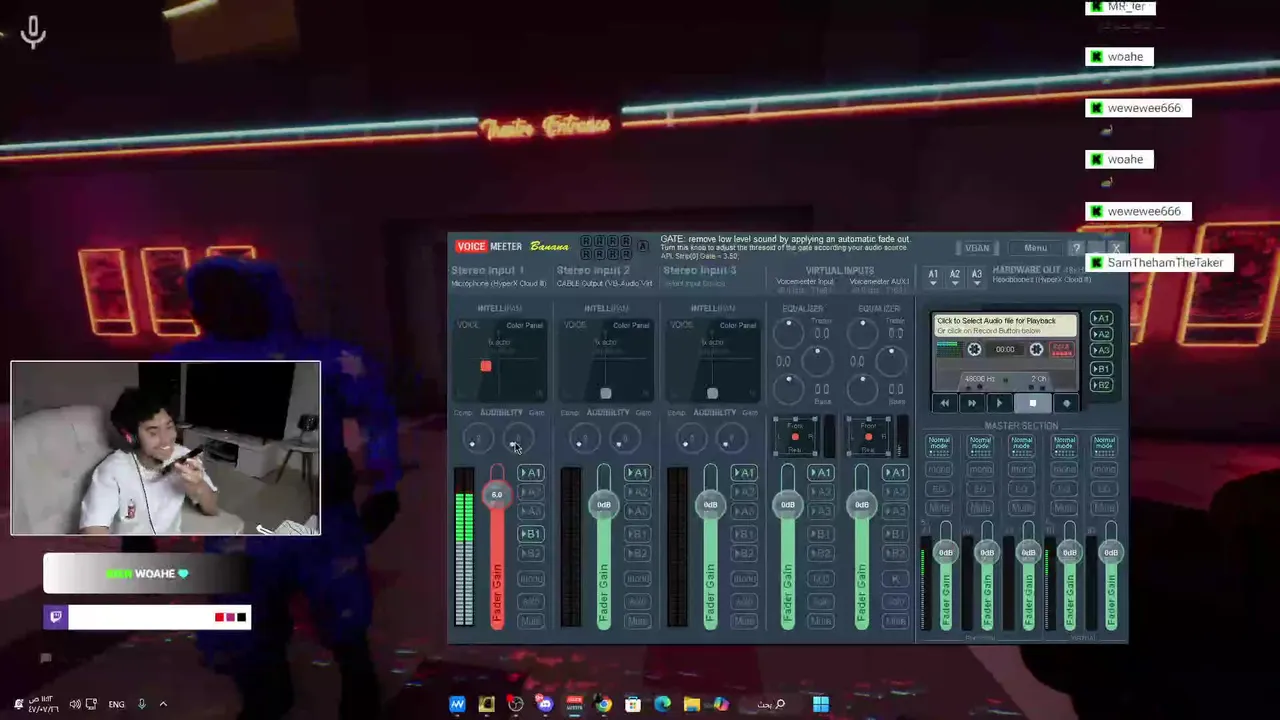
Task: Open the Voicemeeter Menu
Action: click(x=1035, y=248)
